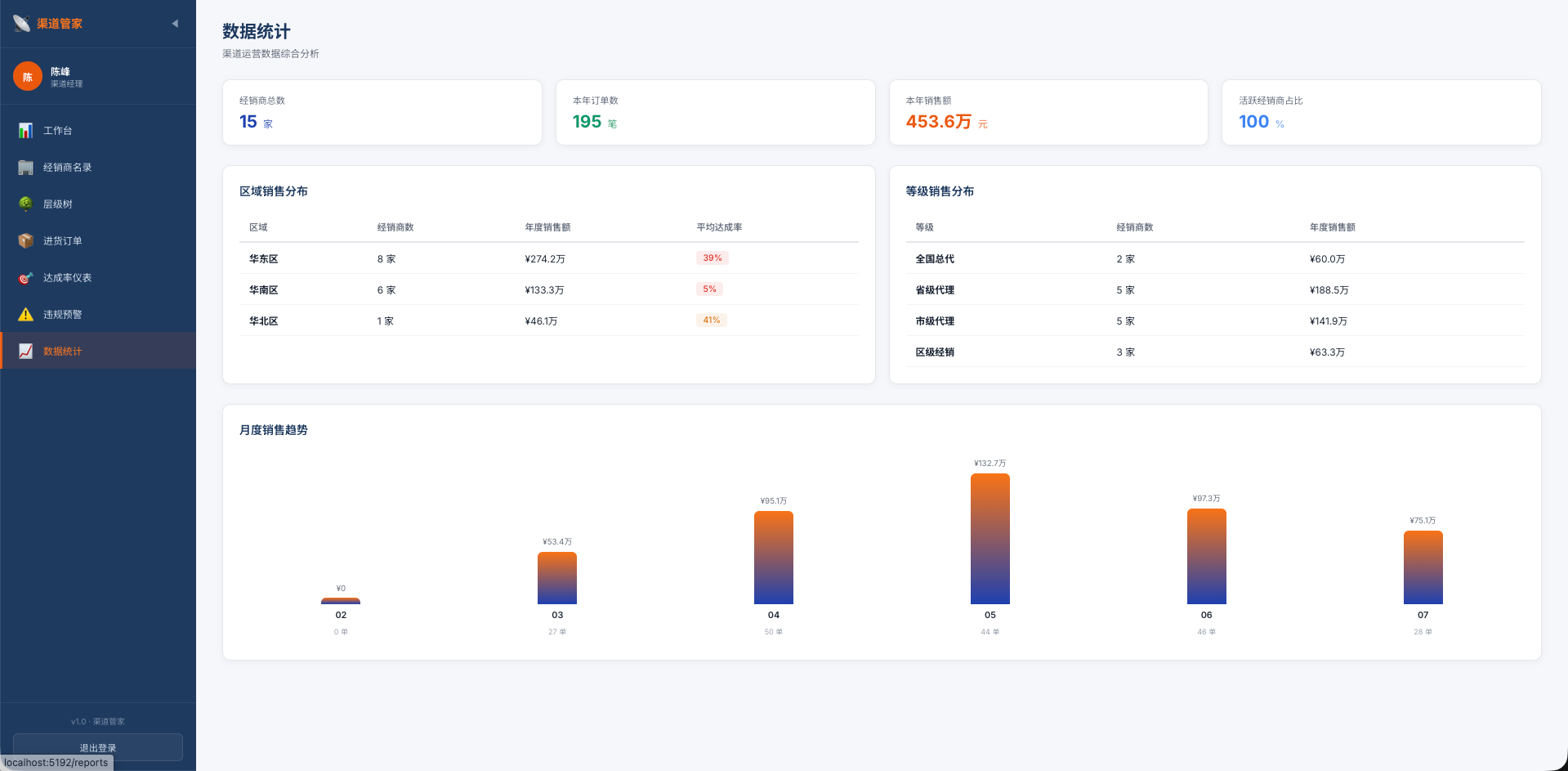Screen dimensions: 1568x771
Task: Select the active 数据统计 menu item
Action: coord(98,351)
